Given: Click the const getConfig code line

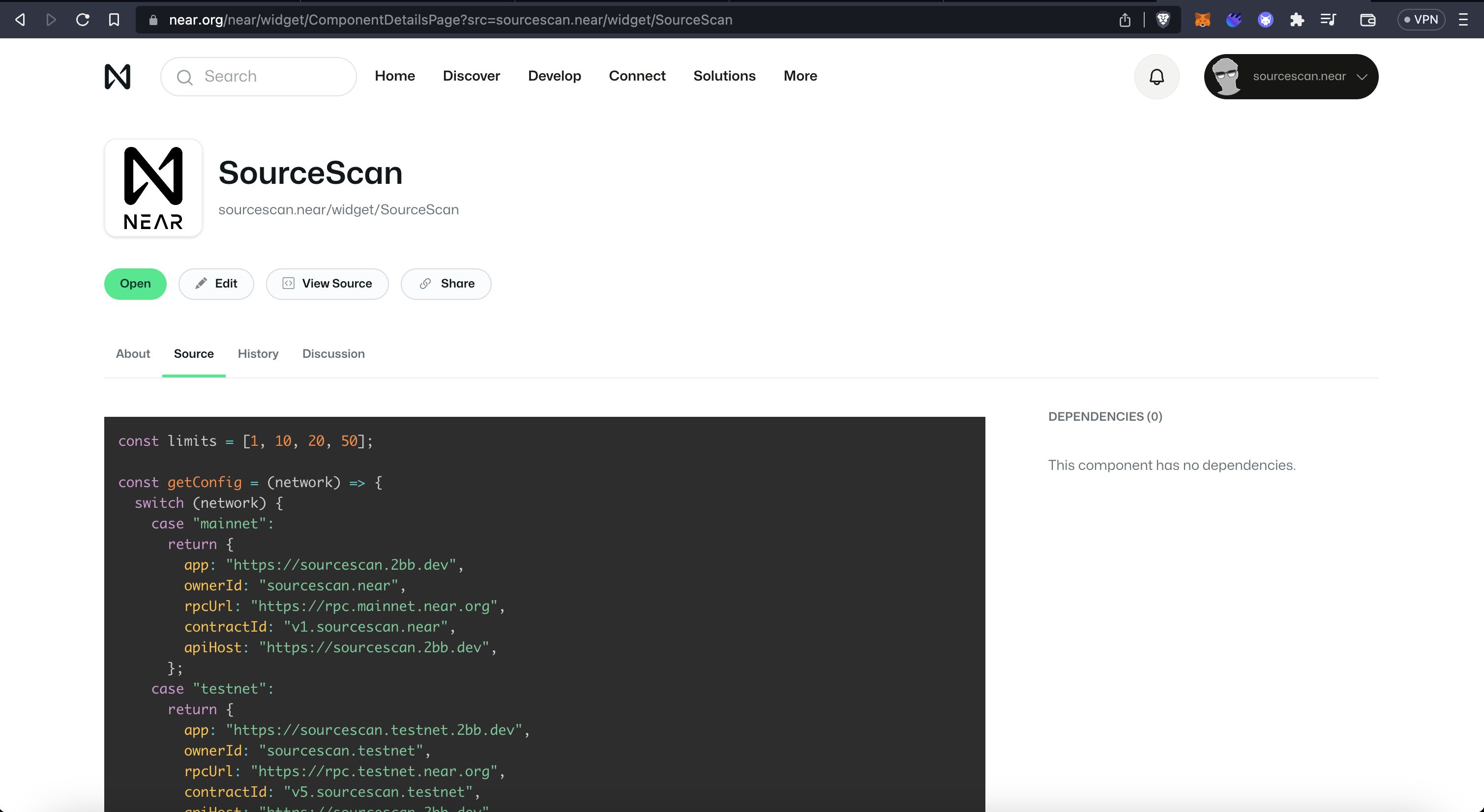Looking at the screenshot, I should pyautogui.click(x=250, y=483).
